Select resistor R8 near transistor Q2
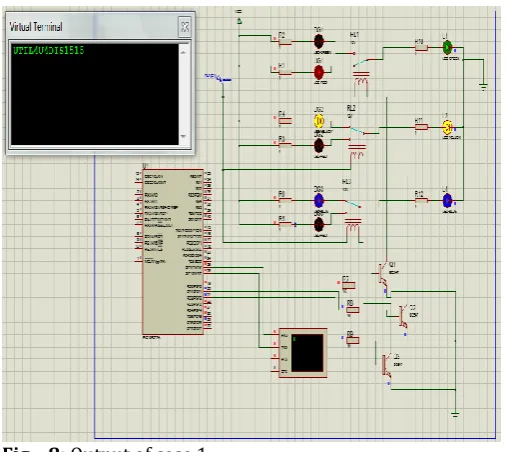507x452 pixels. tap(353, 310)
